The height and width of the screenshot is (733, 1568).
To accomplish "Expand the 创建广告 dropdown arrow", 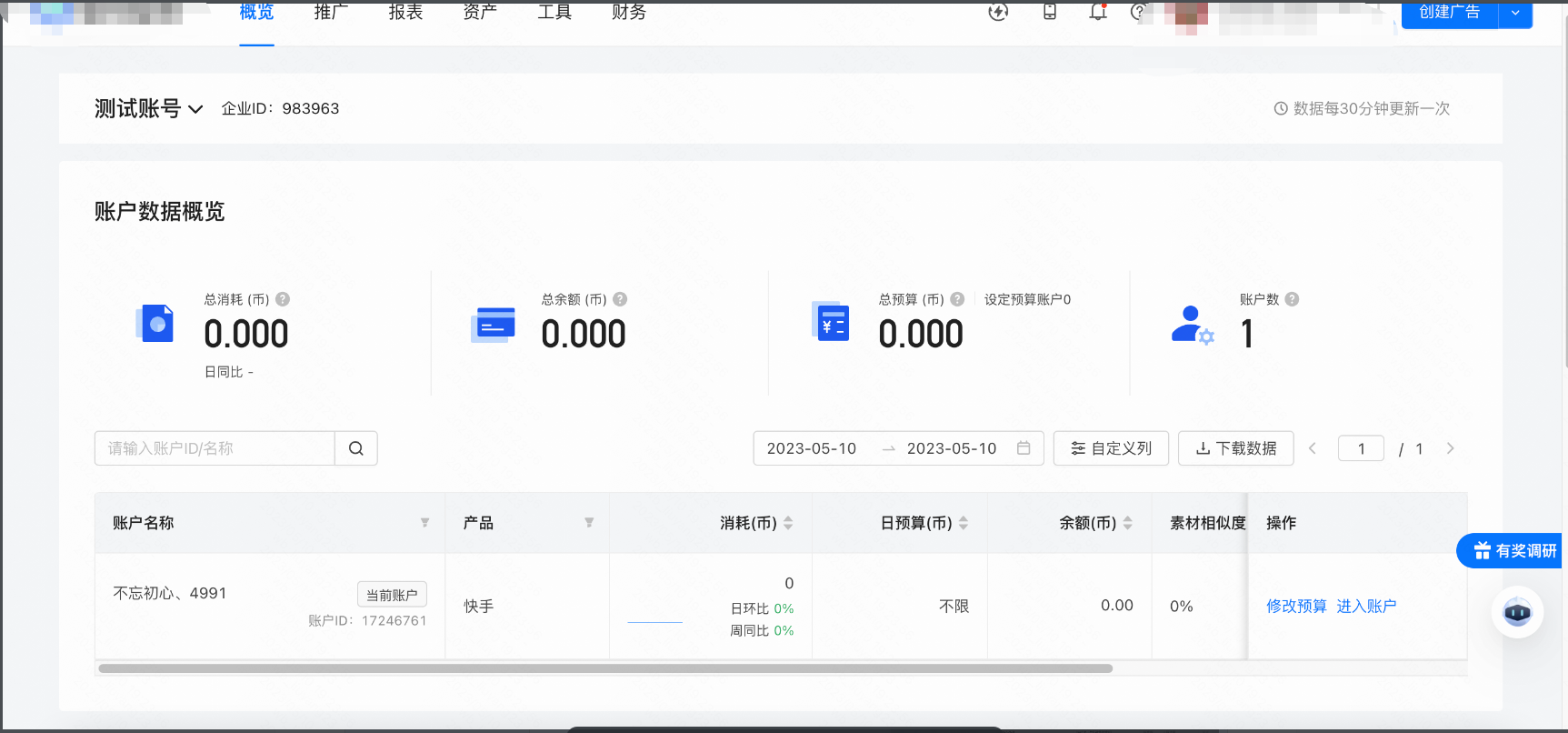I will [x=1515, y=13].
